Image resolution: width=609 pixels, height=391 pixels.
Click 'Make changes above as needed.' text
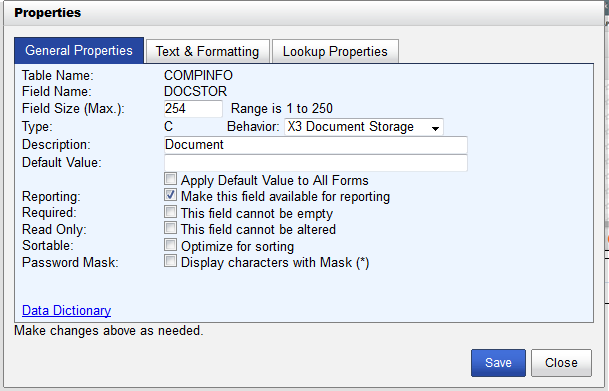[x=109, y=331]
